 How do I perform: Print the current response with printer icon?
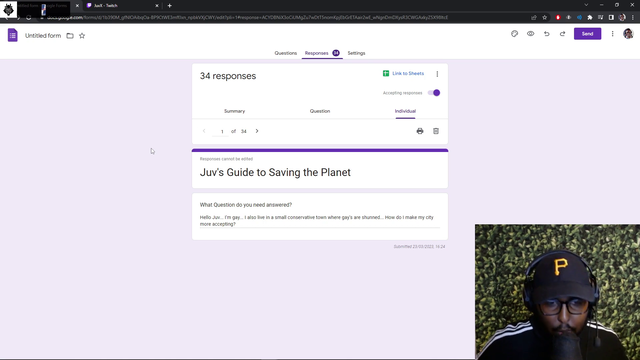(420, 131)
